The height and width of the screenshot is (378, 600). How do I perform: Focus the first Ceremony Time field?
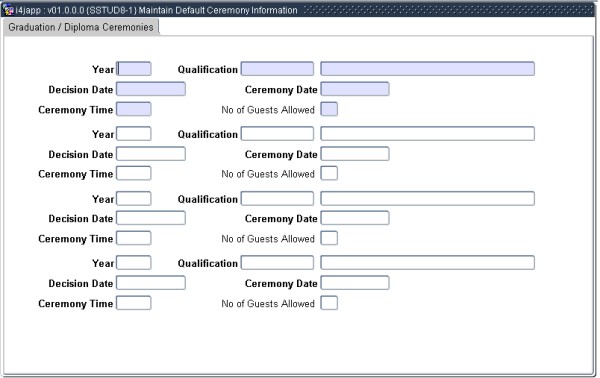click(134, 109)
